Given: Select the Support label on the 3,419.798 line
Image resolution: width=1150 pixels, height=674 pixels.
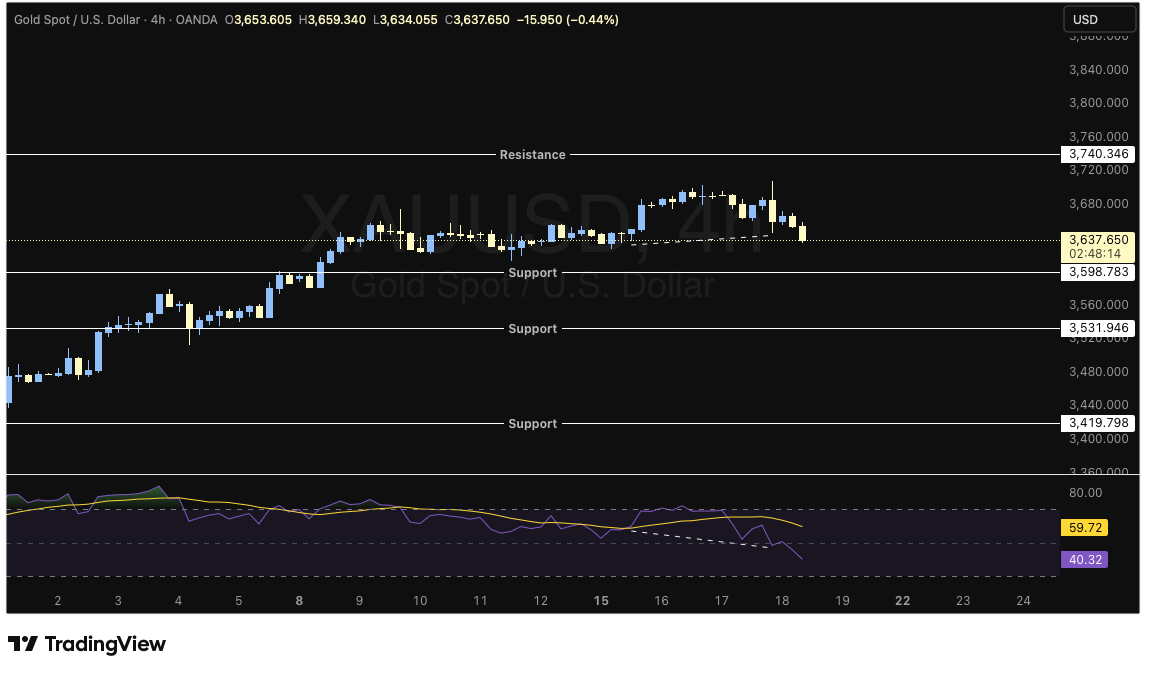Looking at the screenshot, I should (x=532, y=424).
